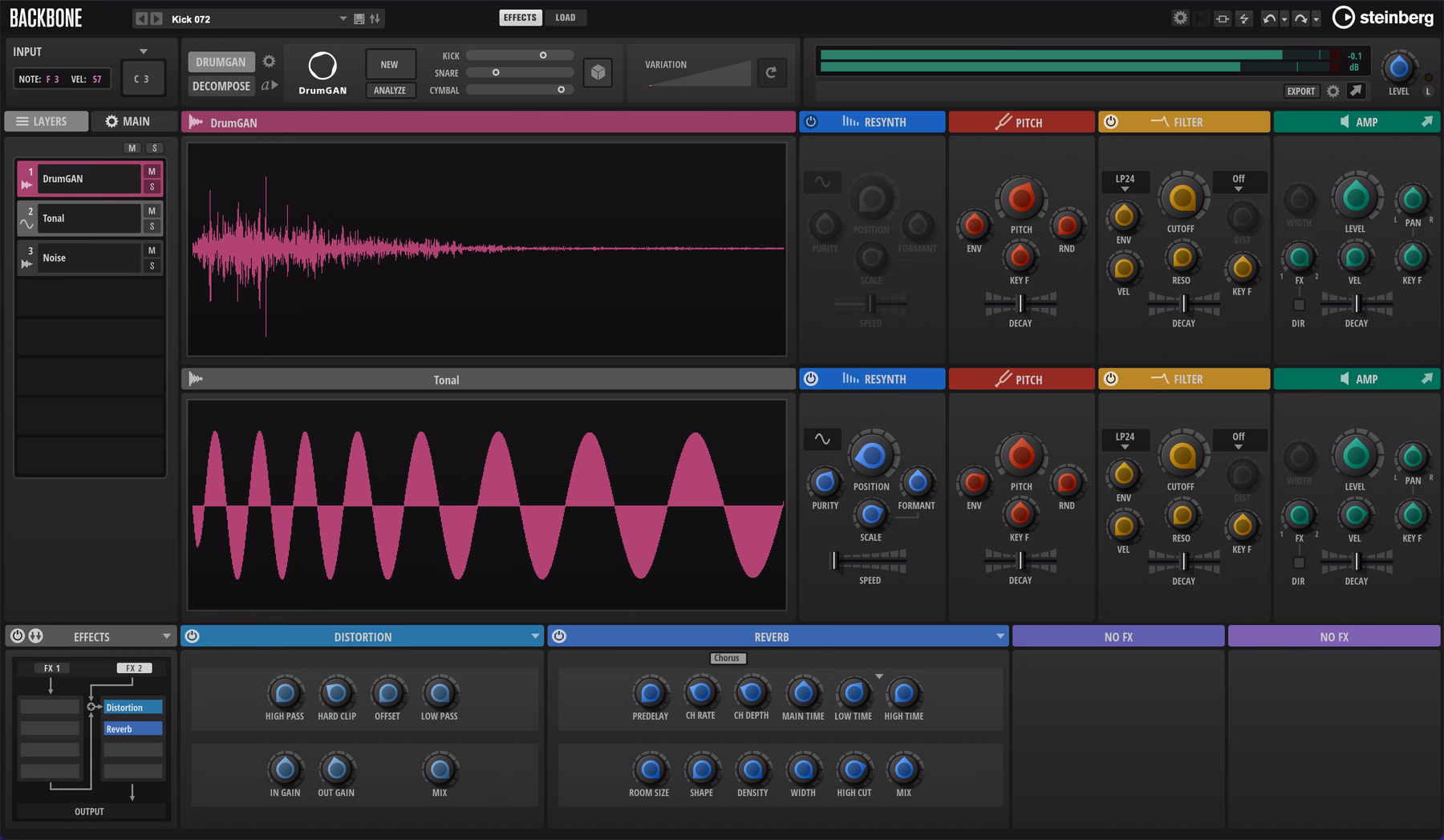This screenshot has height=840, width=1444.
Task: Adjust the SNARE slider
Action: point(520,73)
